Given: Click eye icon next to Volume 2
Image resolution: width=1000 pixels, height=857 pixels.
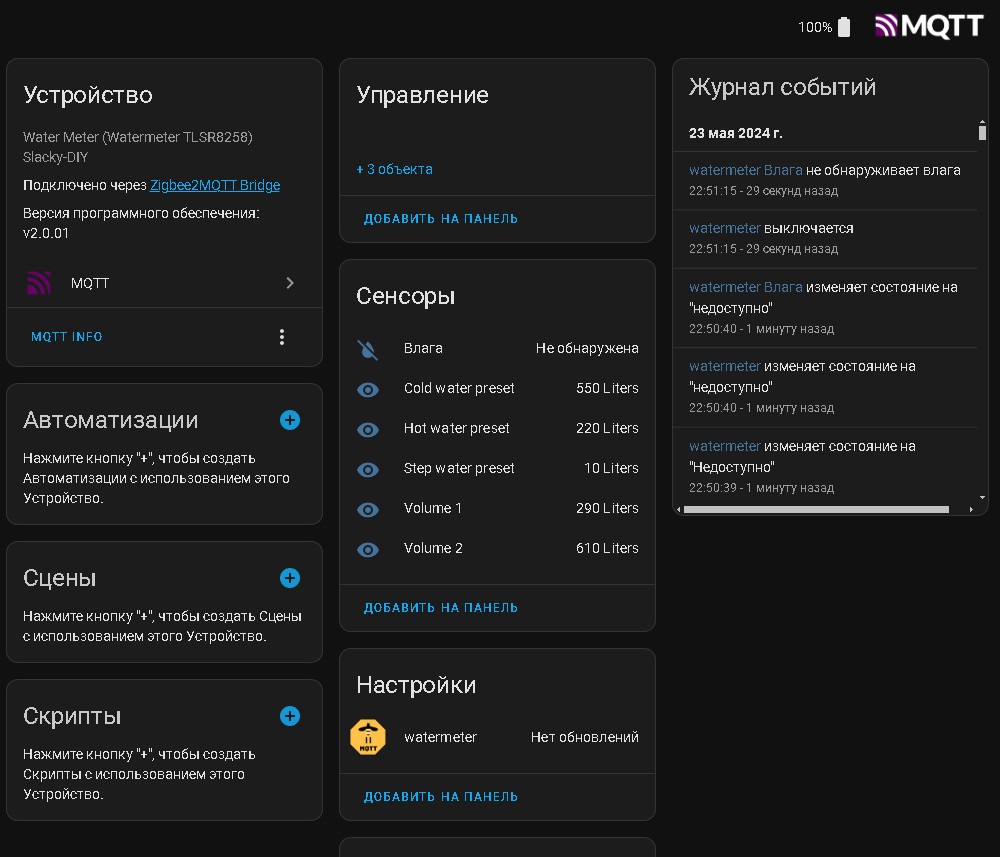Looking at the screenshot, I should [x=368, y=549].
